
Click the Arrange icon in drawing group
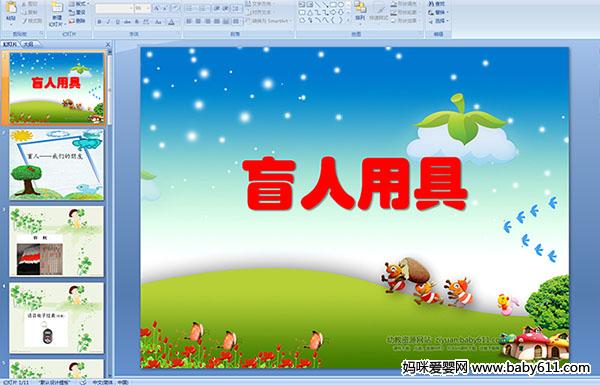pos(360,11)
